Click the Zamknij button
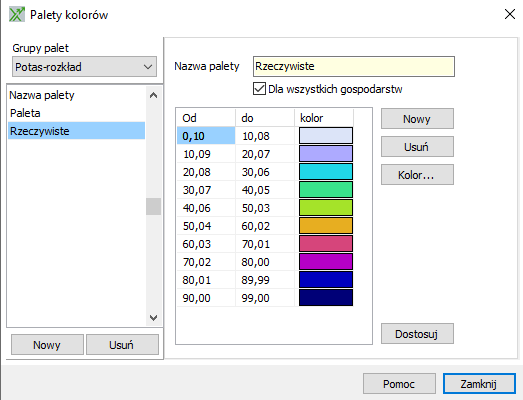 pos(479,384)
